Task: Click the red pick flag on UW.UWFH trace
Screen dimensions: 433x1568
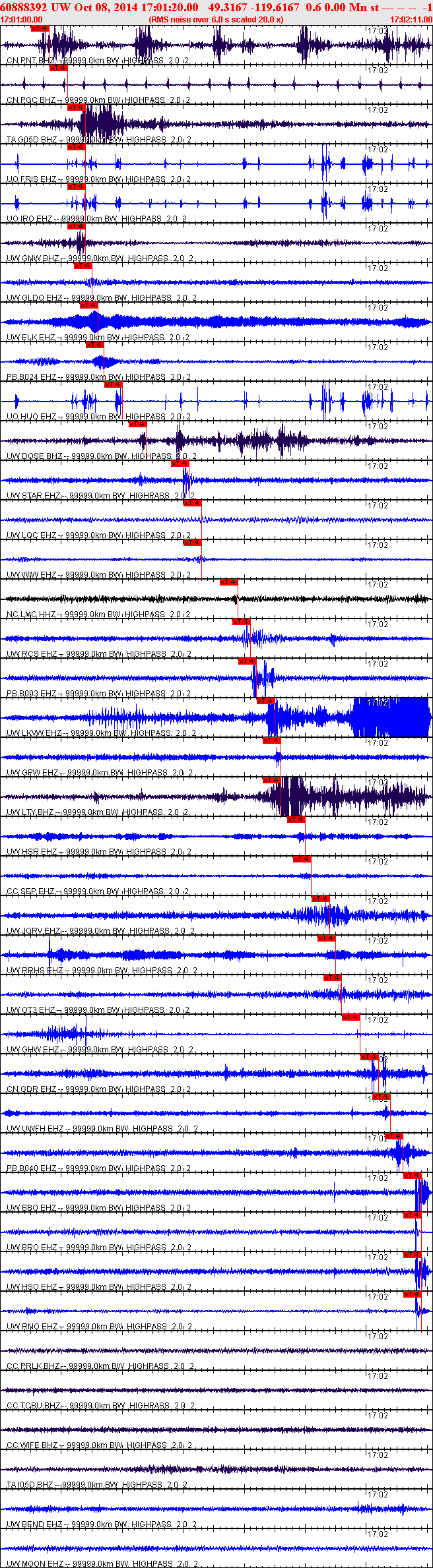Action: 382,1097
